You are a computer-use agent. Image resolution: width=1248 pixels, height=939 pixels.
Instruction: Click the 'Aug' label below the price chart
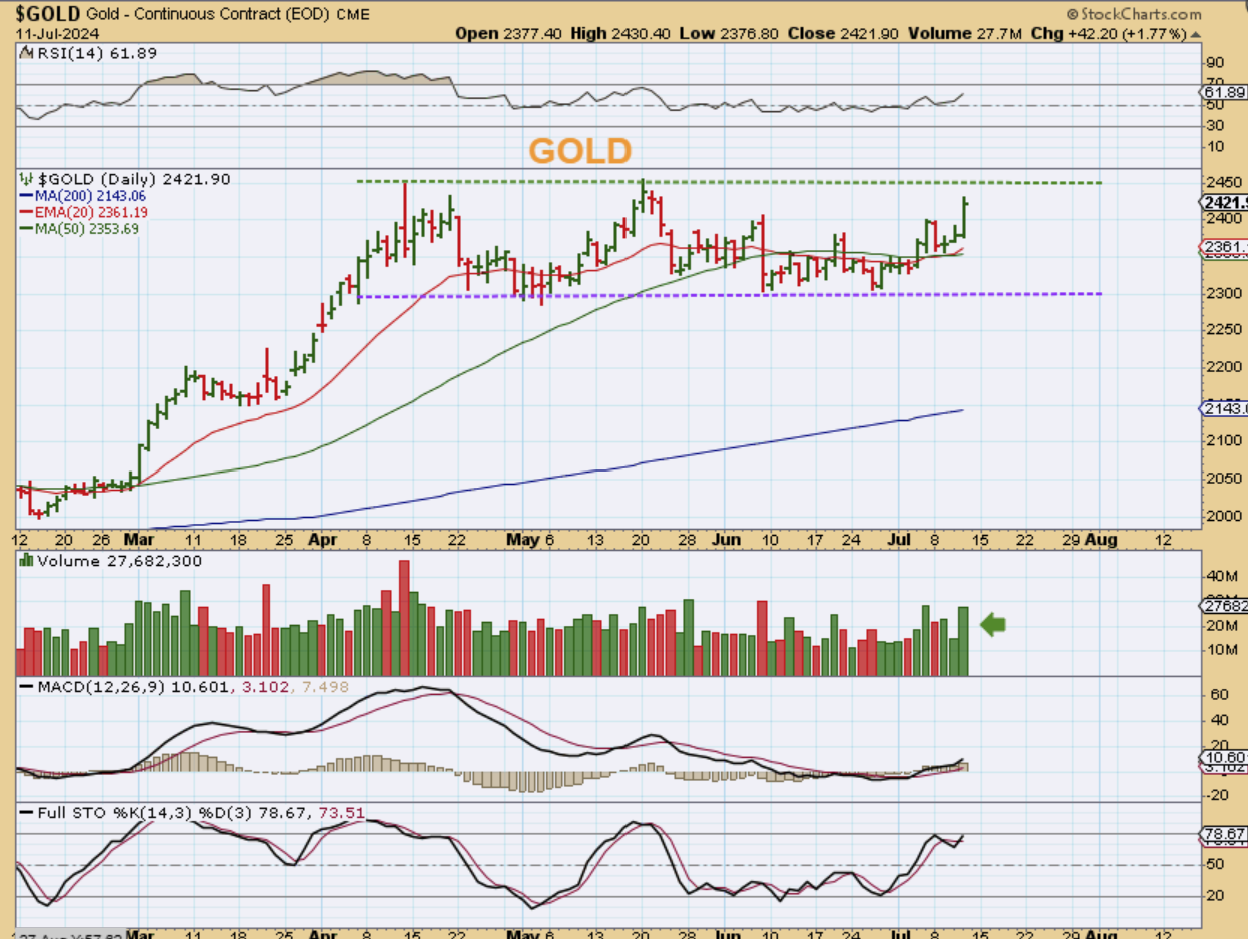[1102, 539]
